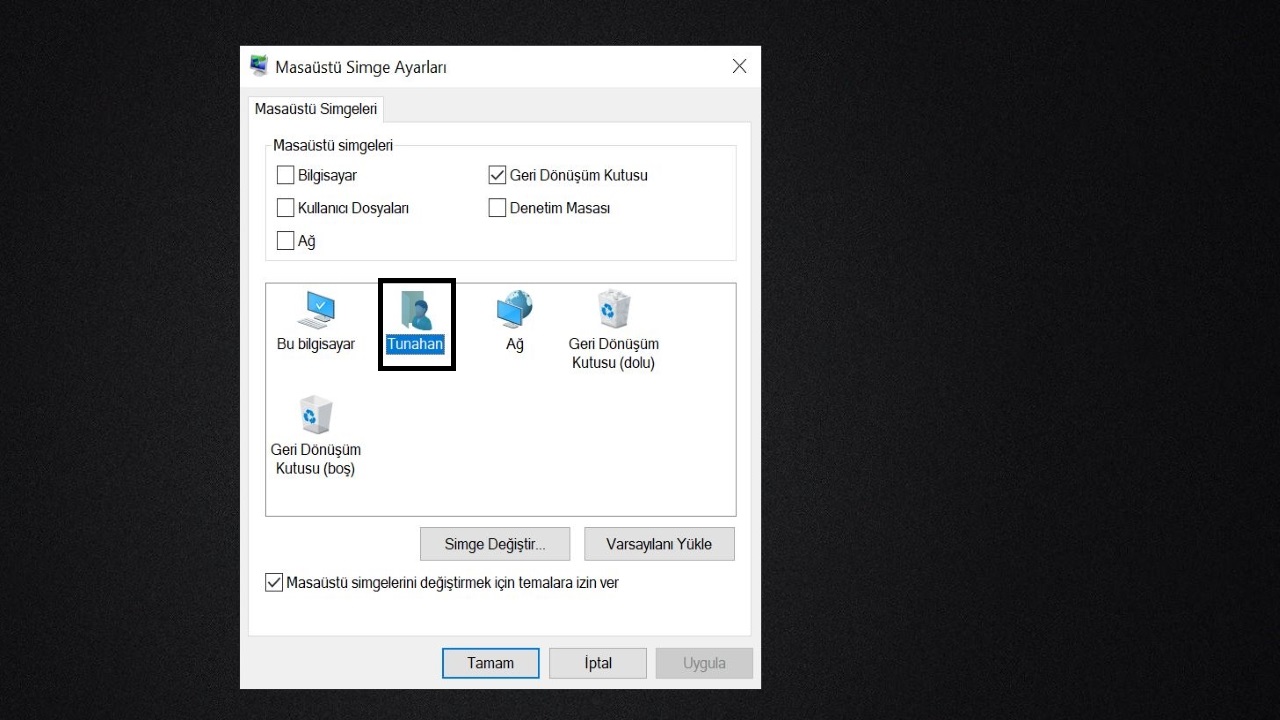
Task: Select Geri Dönüşüm Kutusu (boş) icon
Action: tap(316, 415)
